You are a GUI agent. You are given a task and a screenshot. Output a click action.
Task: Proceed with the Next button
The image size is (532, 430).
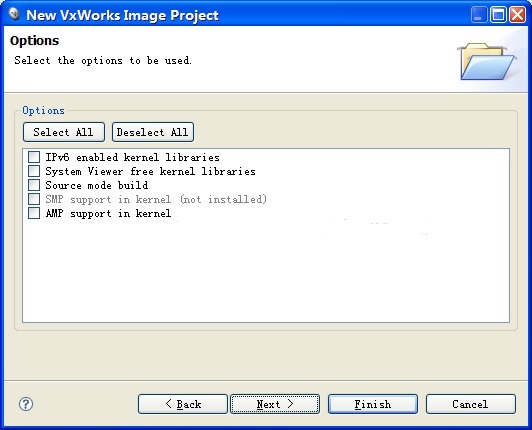275,404
